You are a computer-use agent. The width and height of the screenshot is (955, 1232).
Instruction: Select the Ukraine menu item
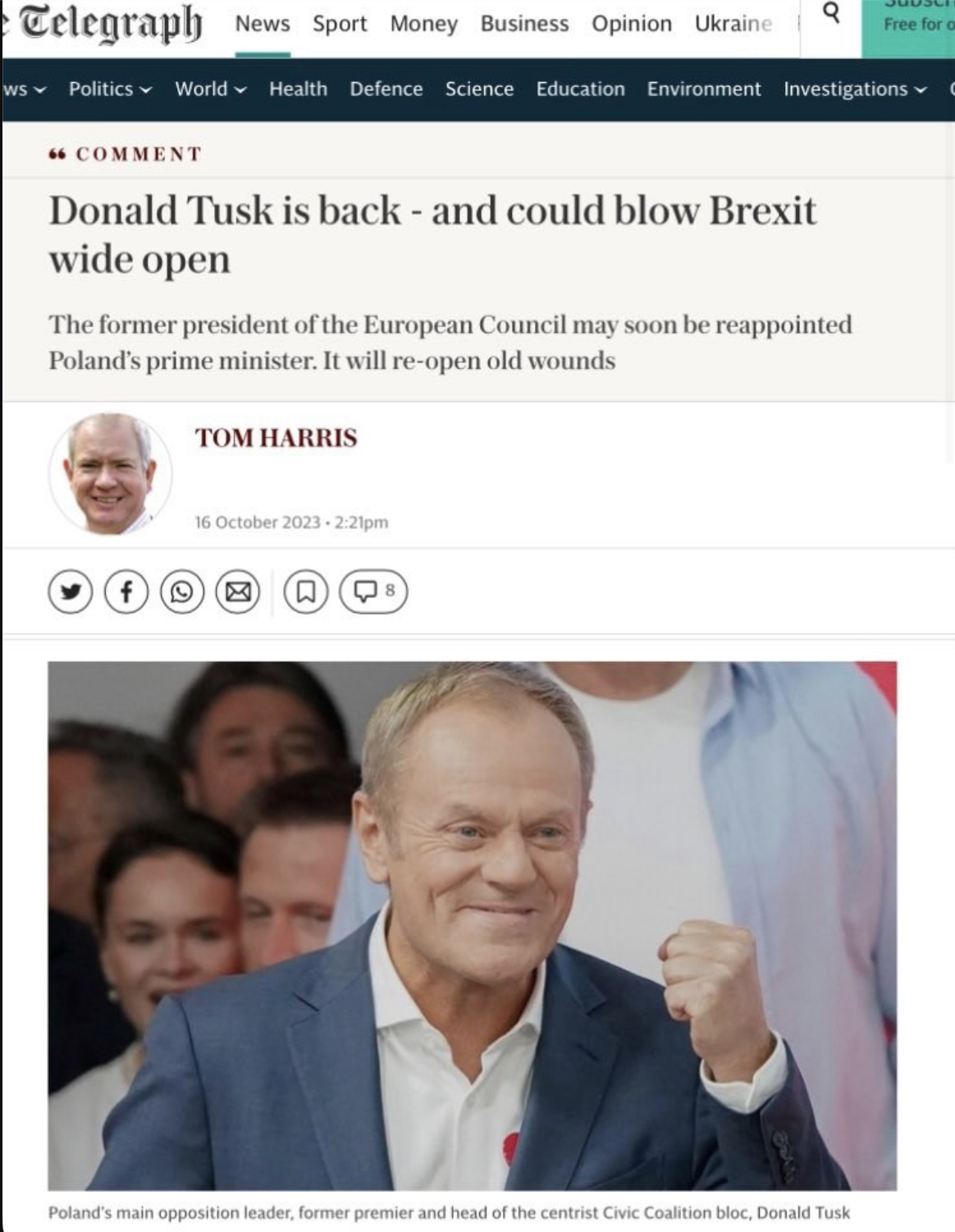point(733,24)
